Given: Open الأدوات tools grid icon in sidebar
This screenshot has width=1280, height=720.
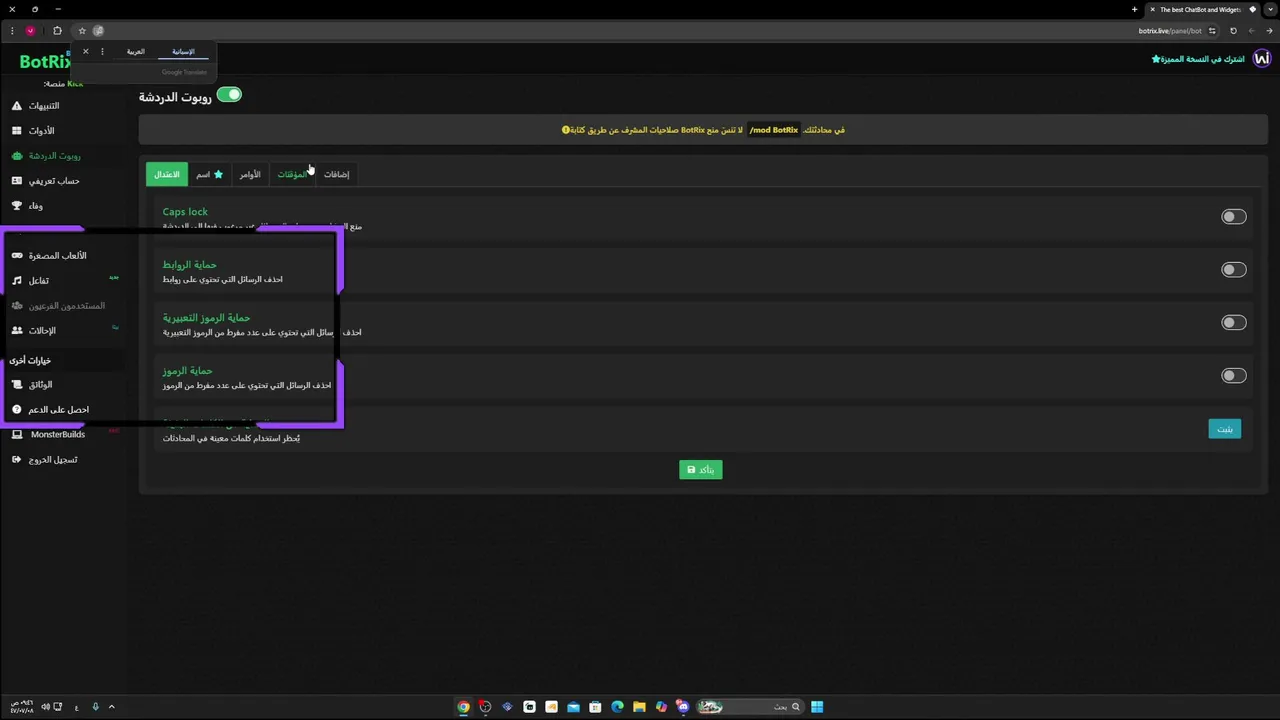Looking at the screenshot, I should point(17,131).
